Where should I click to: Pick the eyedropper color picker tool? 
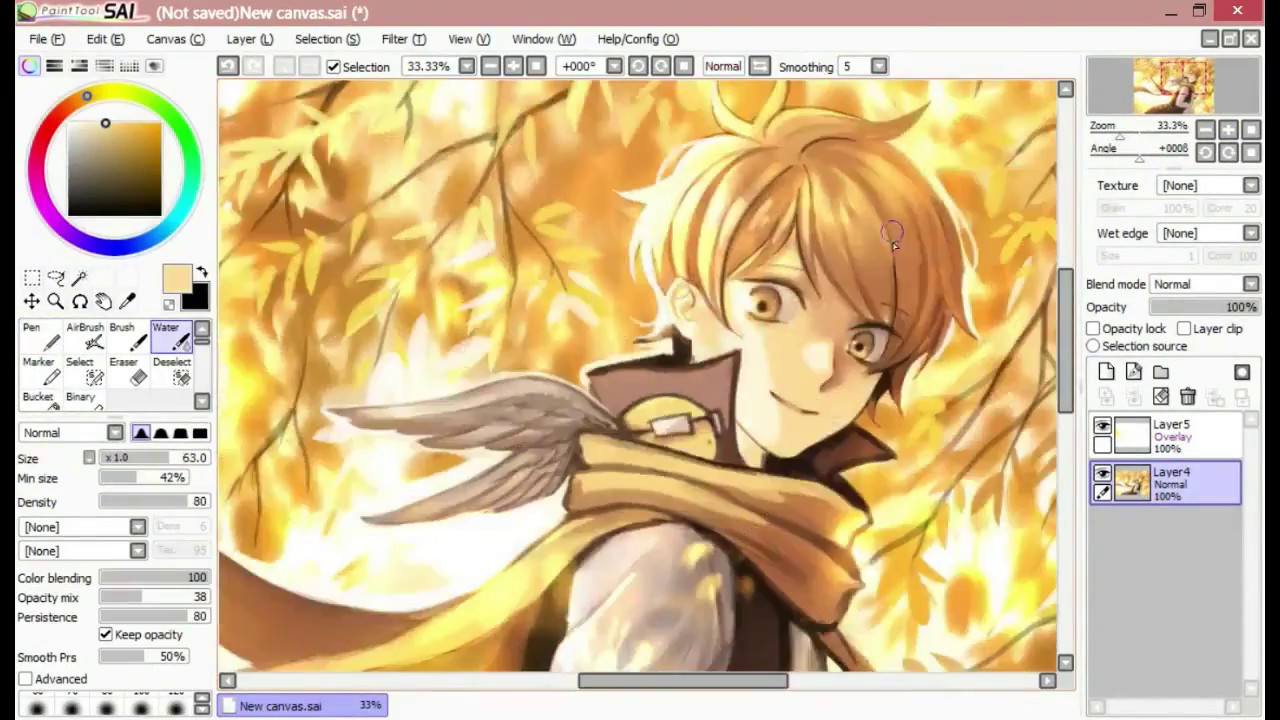pyautogui.click(x=128, y=301)
